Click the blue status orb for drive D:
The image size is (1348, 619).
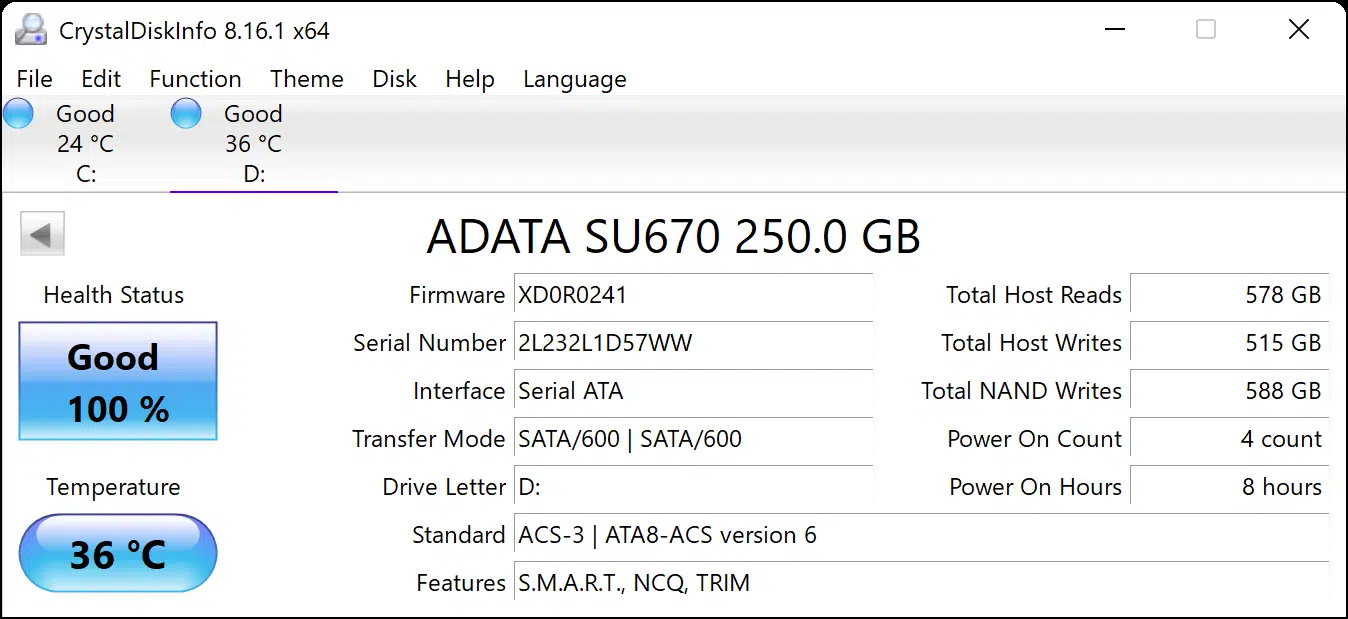(x=186, y=114)
